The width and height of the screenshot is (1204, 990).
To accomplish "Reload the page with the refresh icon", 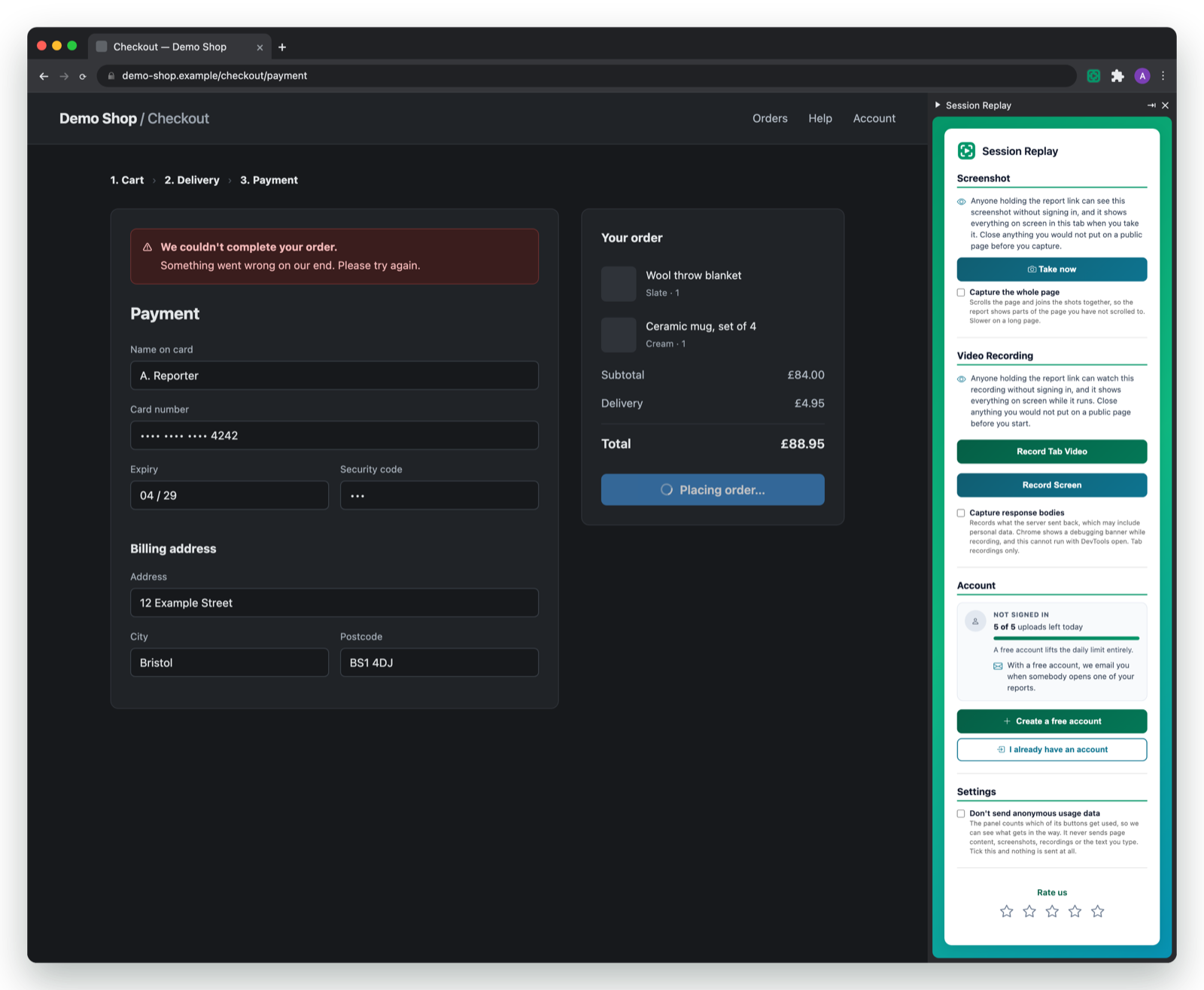I will 83,76.
